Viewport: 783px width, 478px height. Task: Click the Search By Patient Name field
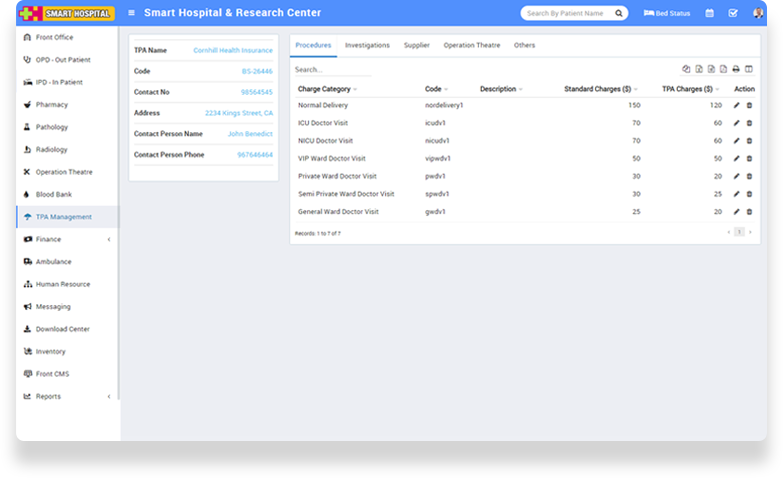(x=566, y=14)
